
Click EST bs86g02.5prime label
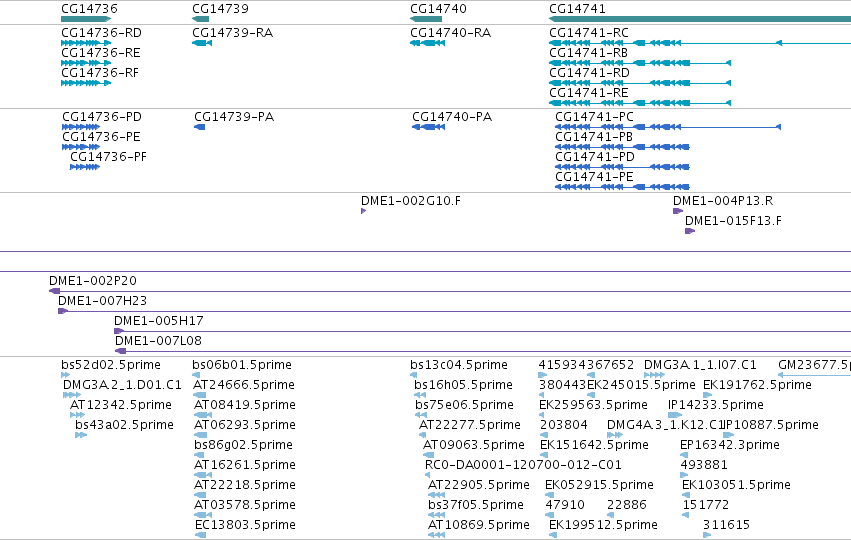243,445
